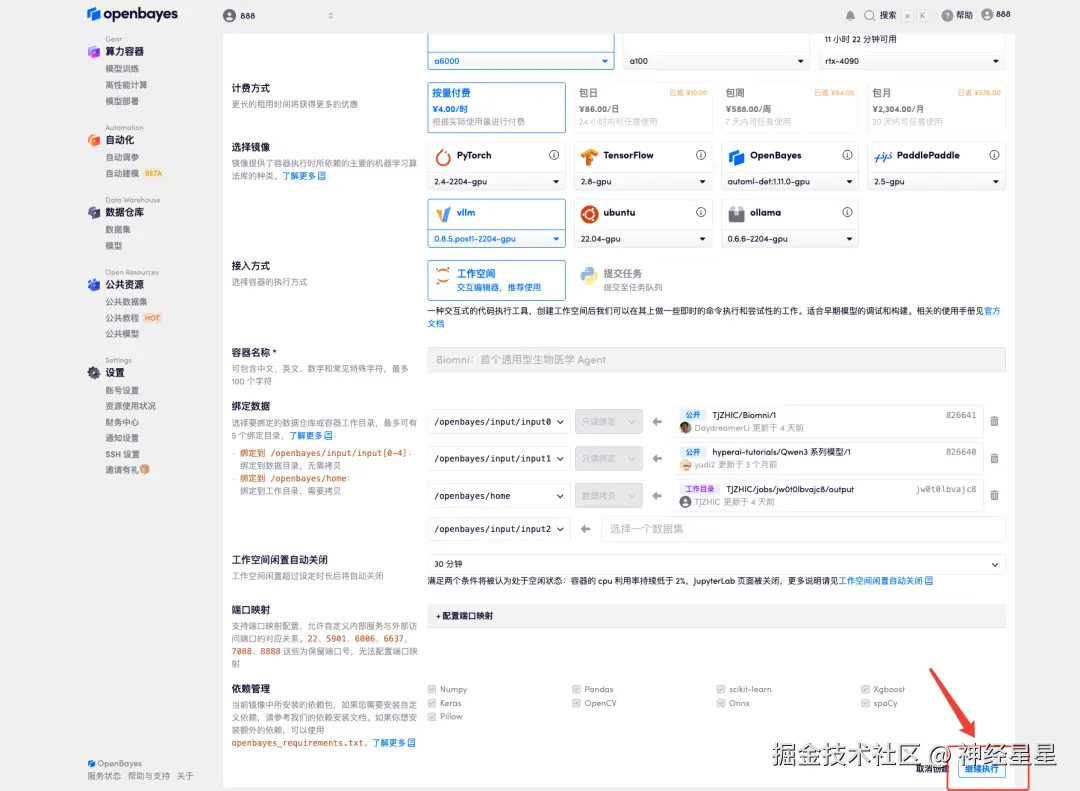Image resolution: width=1080 pixels, height=791 pixels.
Task: Open 工作空间闲置自动关闭 help link
Action: [886, 581]
